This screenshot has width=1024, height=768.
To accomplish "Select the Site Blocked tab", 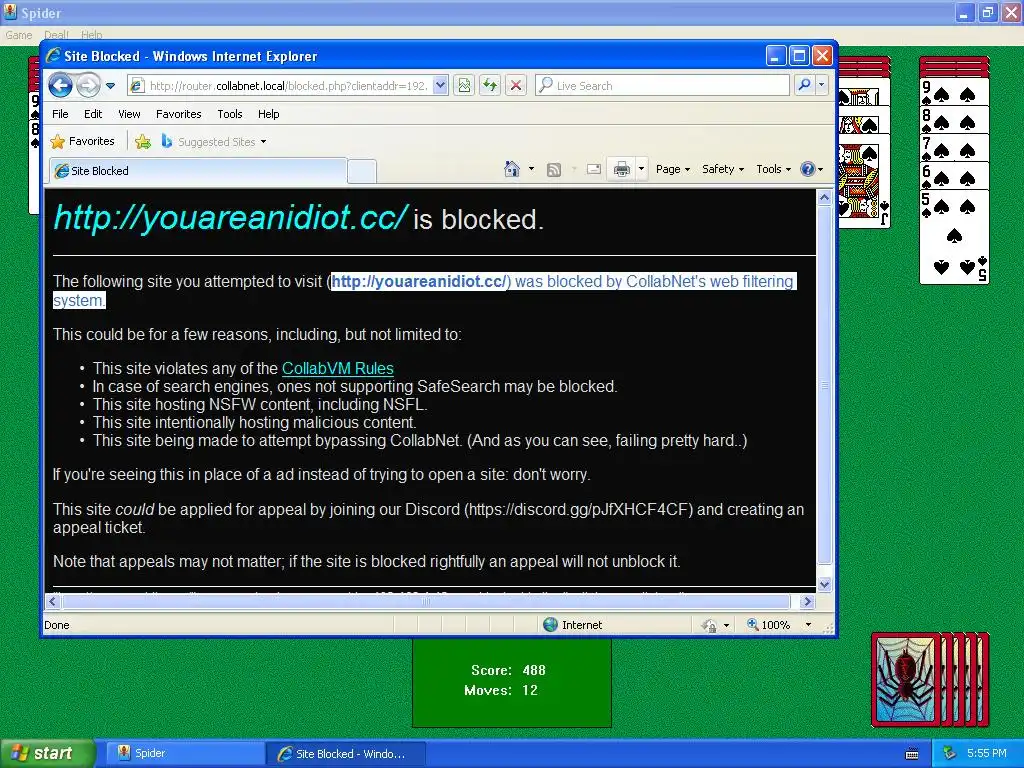I will tap(198, 171).
